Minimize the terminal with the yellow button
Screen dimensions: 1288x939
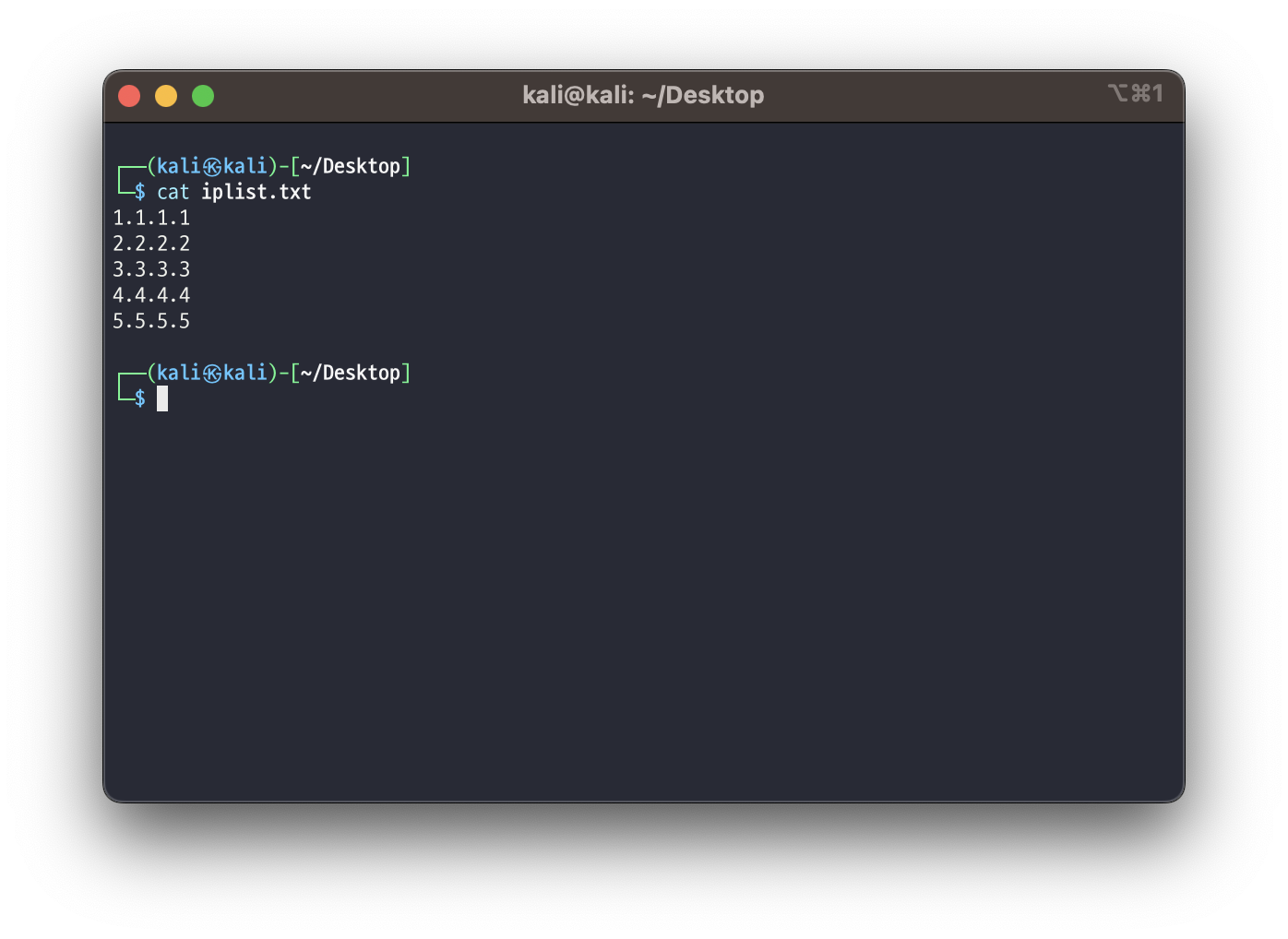point(166,96)
